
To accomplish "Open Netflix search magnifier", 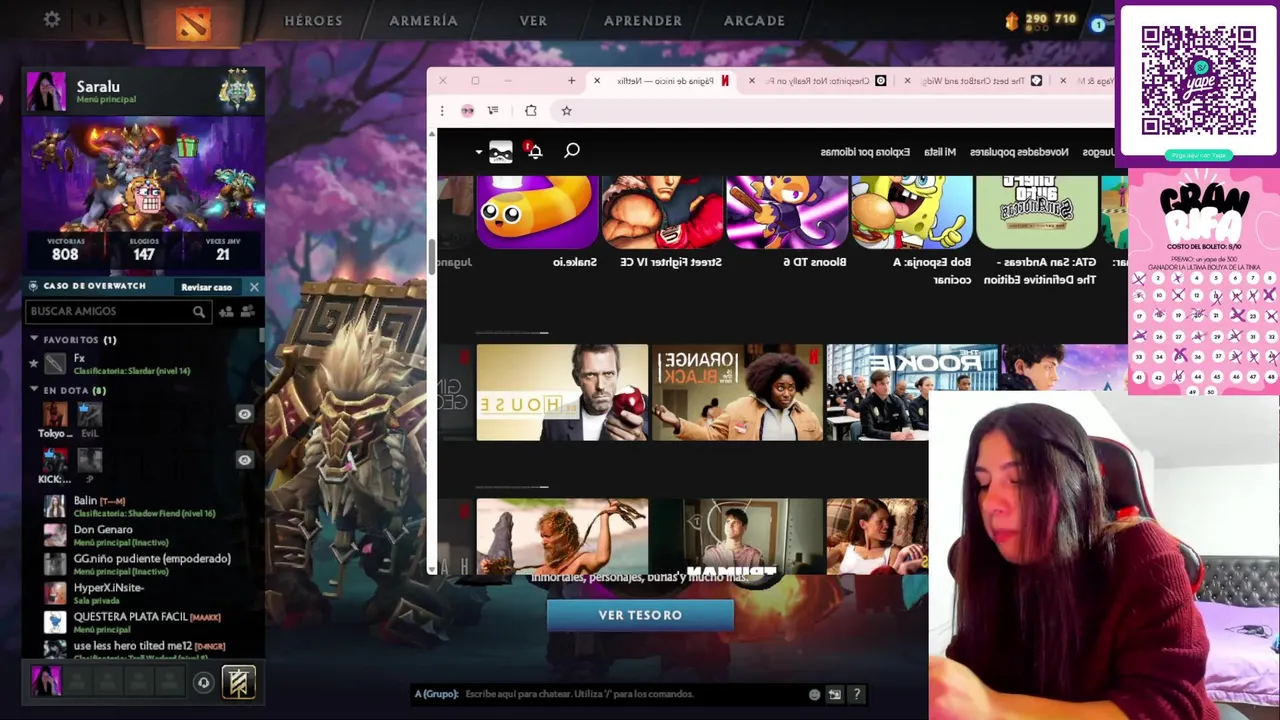I will 572,151.
